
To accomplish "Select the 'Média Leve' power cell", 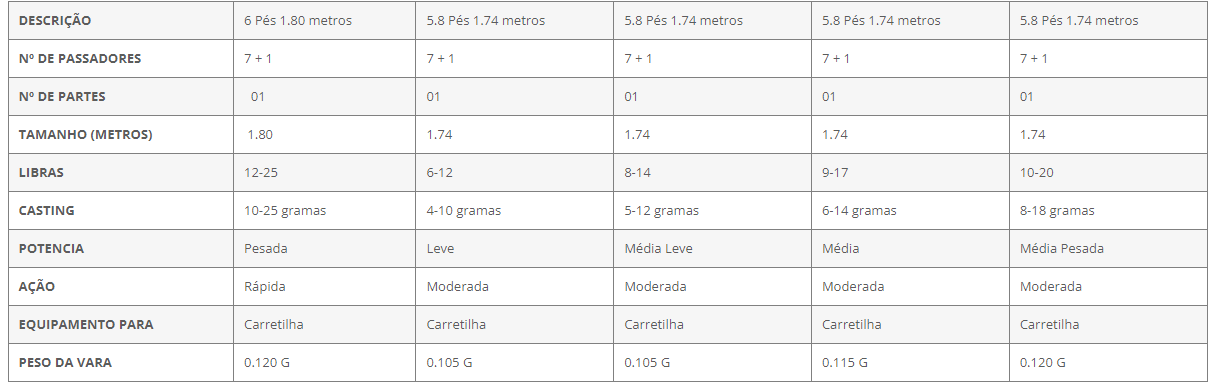I will [x=712, y=248].
